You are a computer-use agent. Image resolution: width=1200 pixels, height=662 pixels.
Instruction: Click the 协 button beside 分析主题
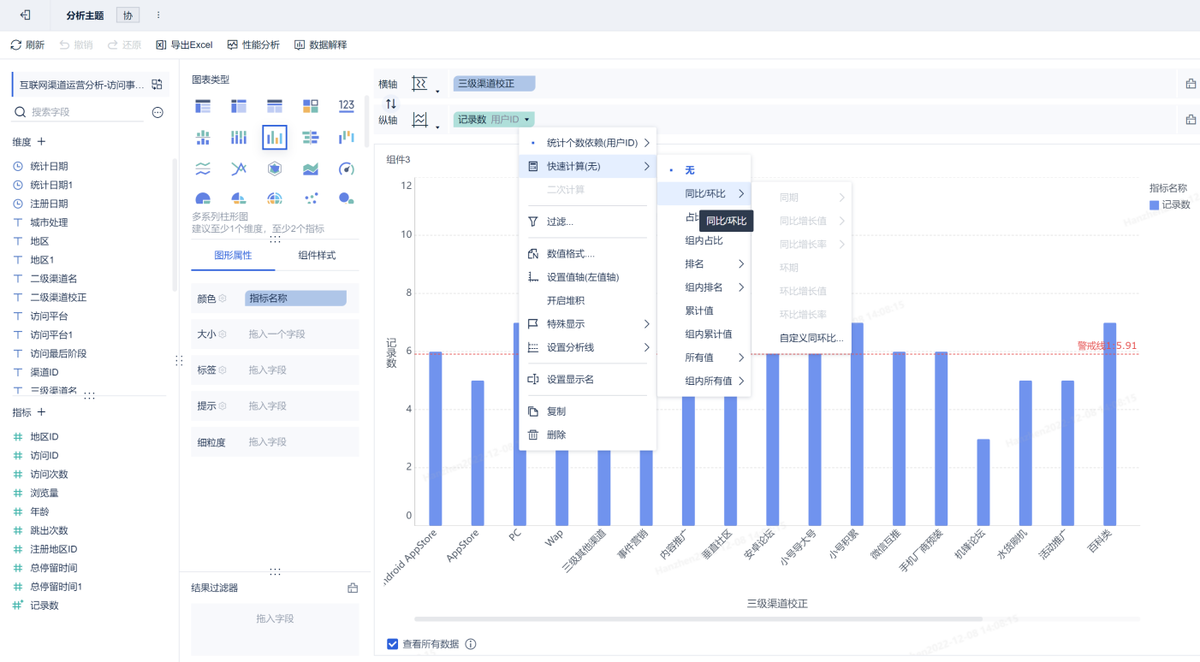pyautogui.click(x=127, y=15)
